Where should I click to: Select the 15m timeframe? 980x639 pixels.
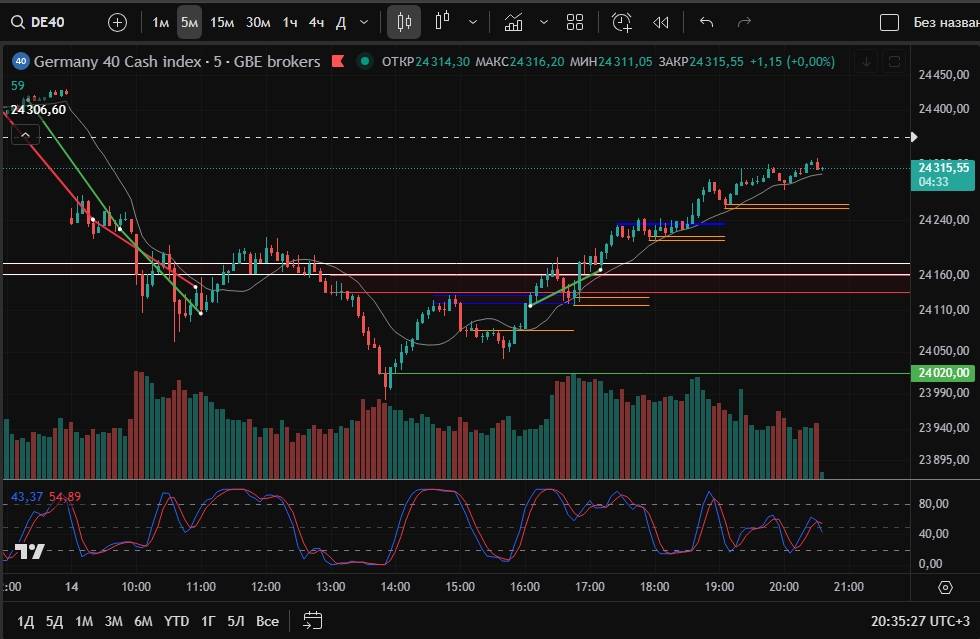tap(222, 22)
